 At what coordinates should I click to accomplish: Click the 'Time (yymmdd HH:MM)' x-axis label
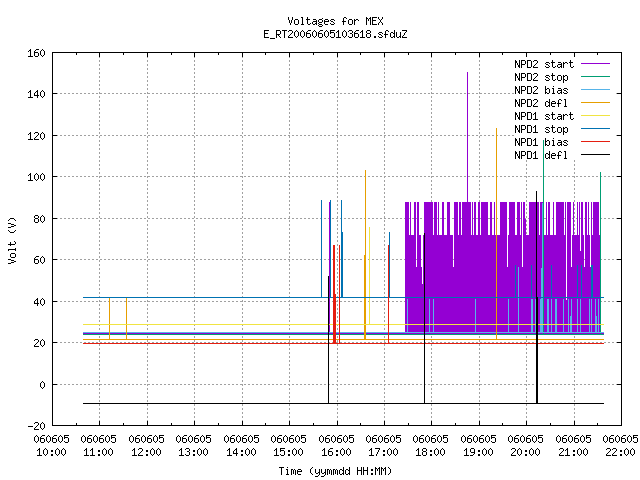pyautogui.click(x=335, y=471)
